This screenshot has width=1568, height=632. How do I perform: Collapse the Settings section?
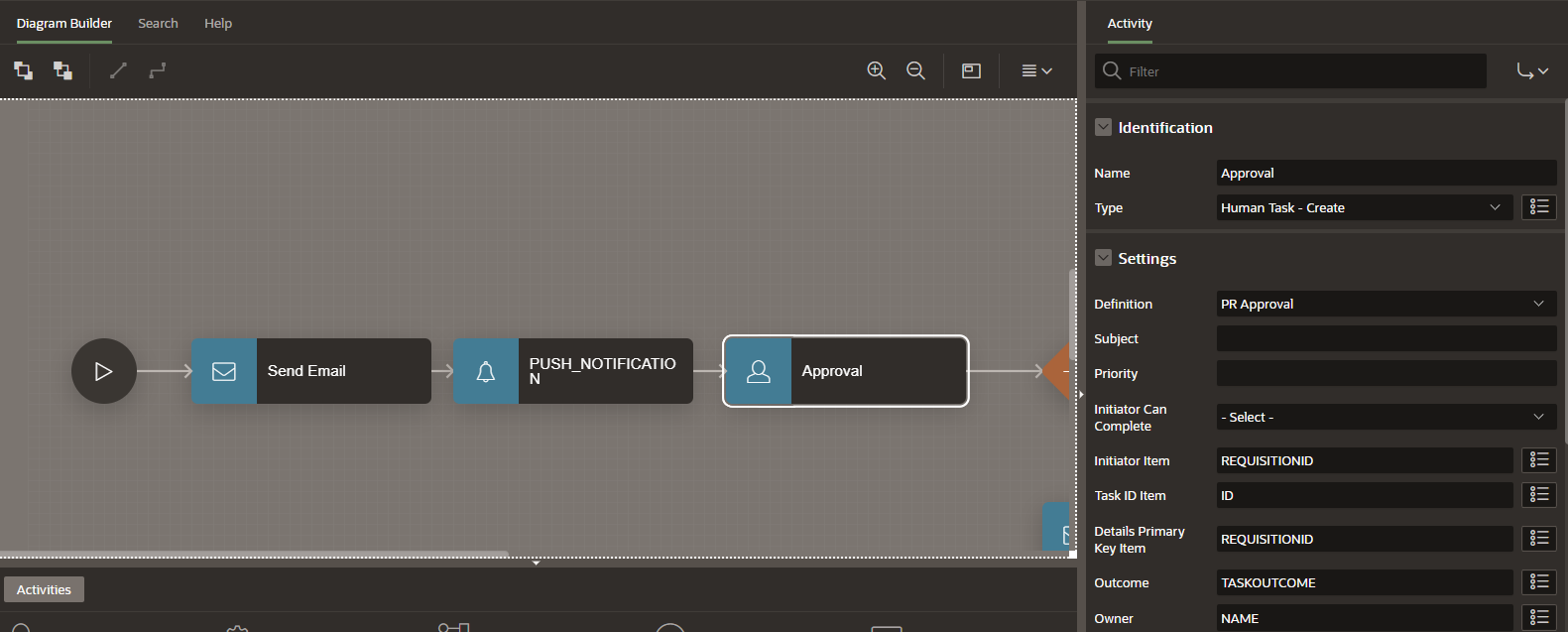tap(1103, 258)
